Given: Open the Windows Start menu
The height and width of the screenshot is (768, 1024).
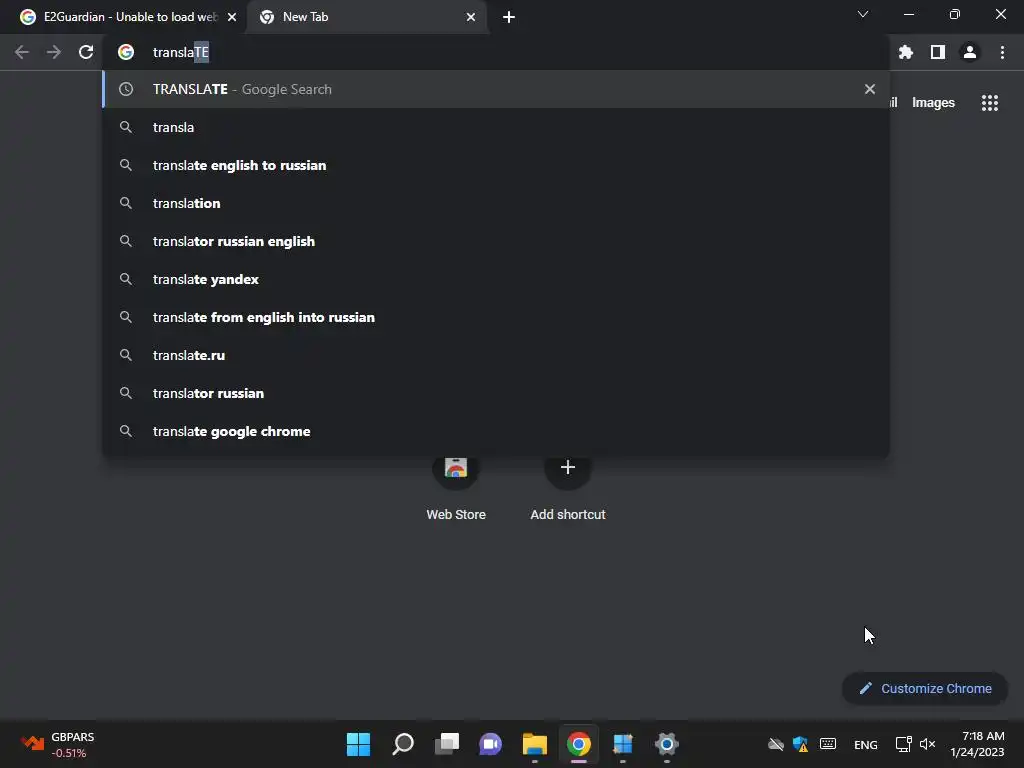Looking at the screenshot, I should pyautogui.click(x=358, y=744).
